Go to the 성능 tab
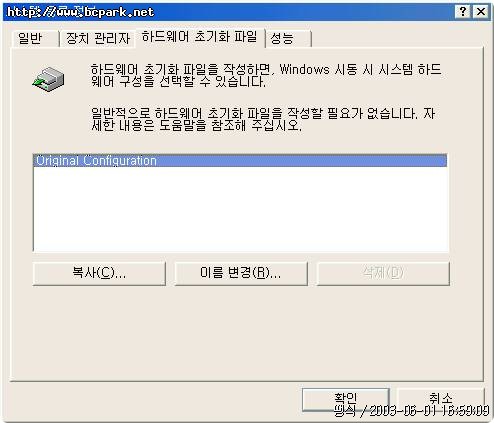This screenshot has height=423, width=494. click(x=289, y=38)
